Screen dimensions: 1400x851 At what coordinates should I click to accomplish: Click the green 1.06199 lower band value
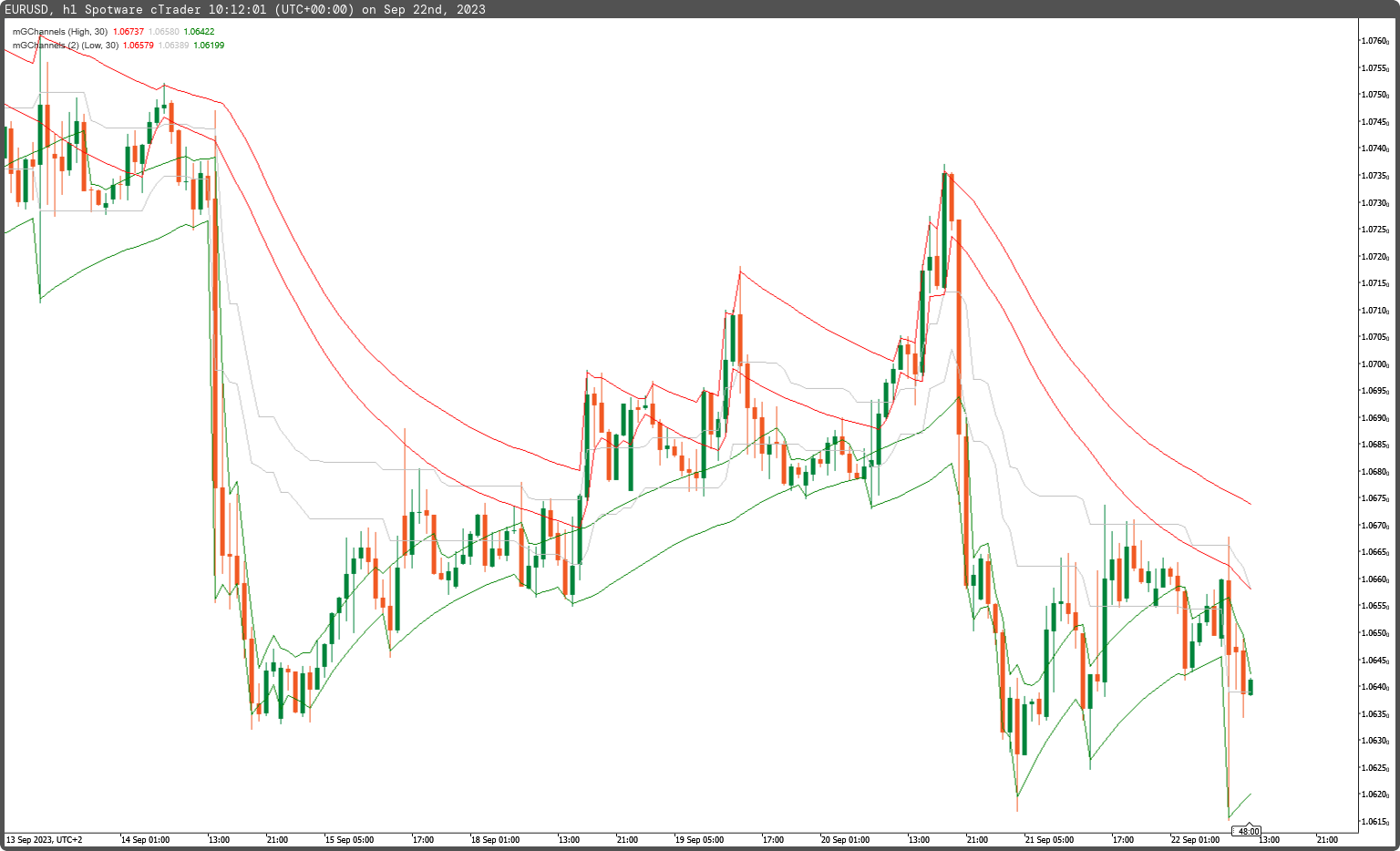pos(210,44)
